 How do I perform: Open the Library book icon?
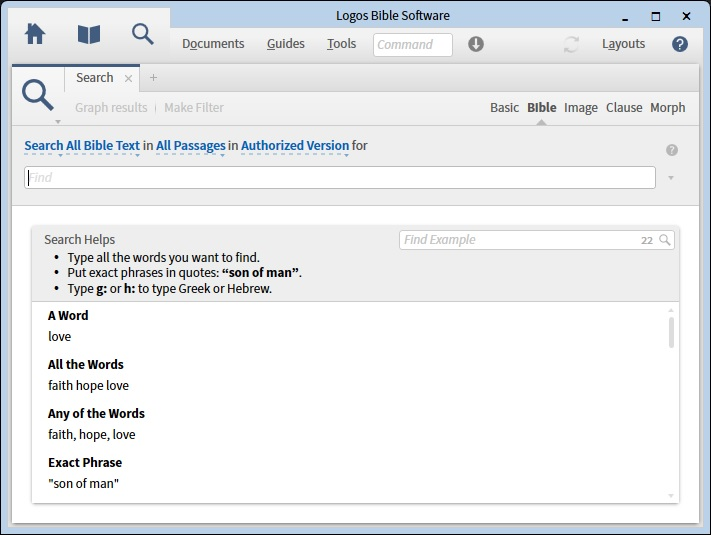89,34
